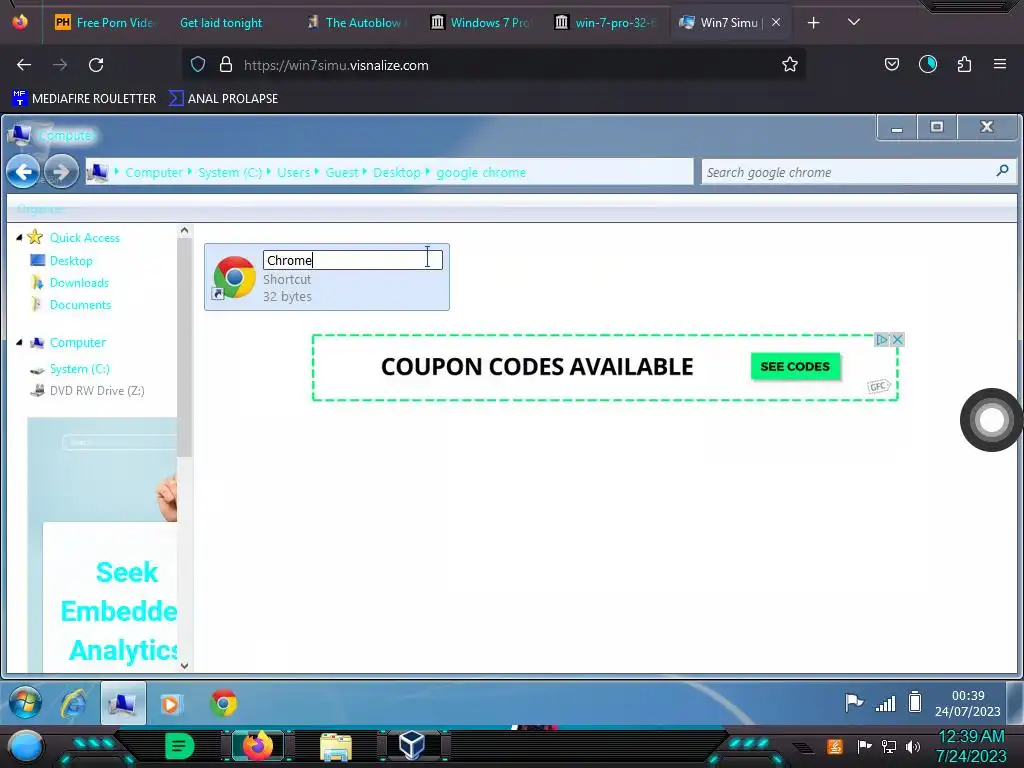Close the Win7 Simu tab
Viewport: 1024px width, 768px height.
tap(776, 22)
